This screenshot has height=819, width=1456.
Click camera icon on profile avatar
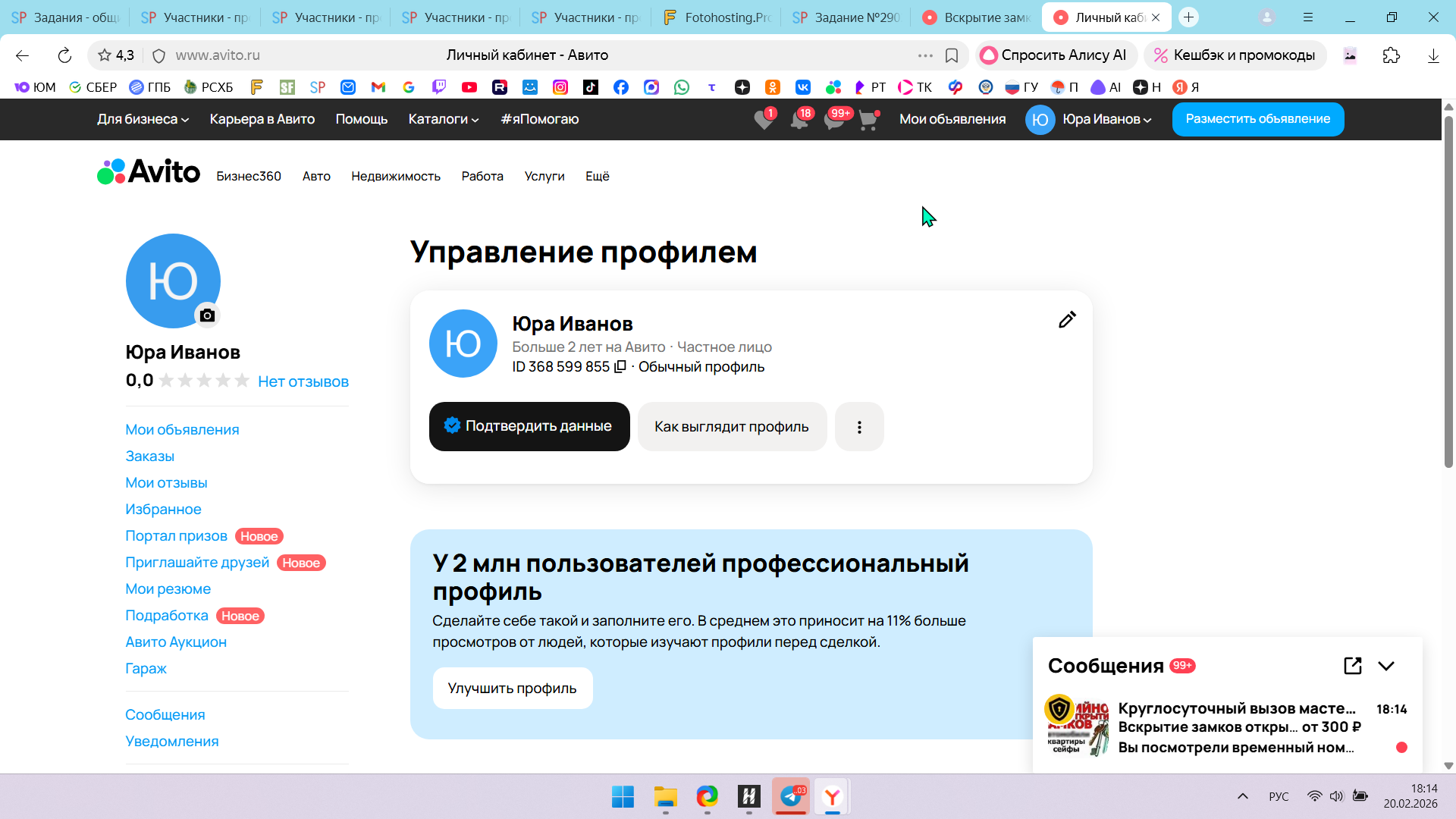tap(207, 315)
